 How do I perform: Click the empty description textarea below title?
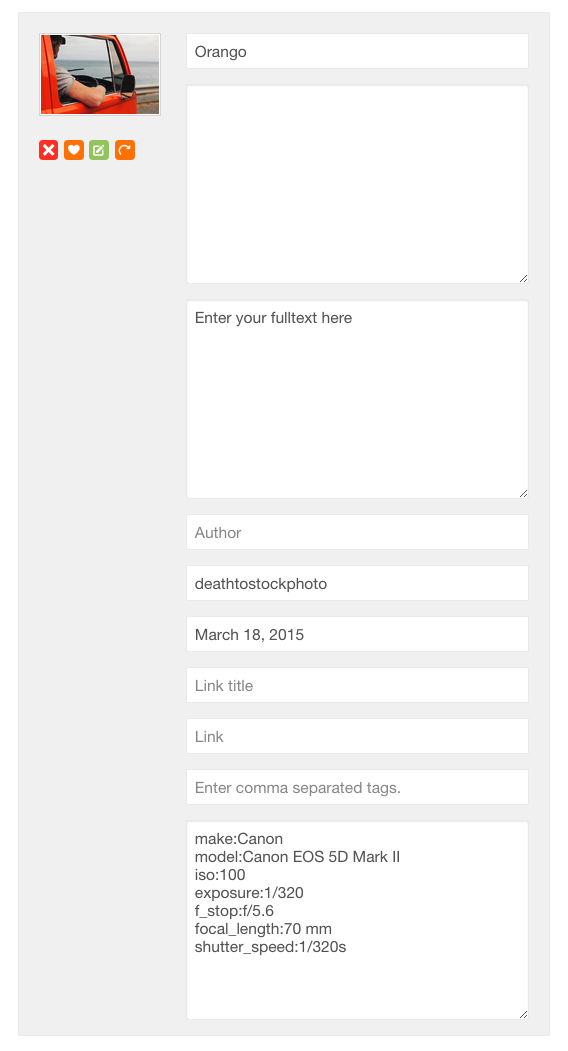[357, 184]
